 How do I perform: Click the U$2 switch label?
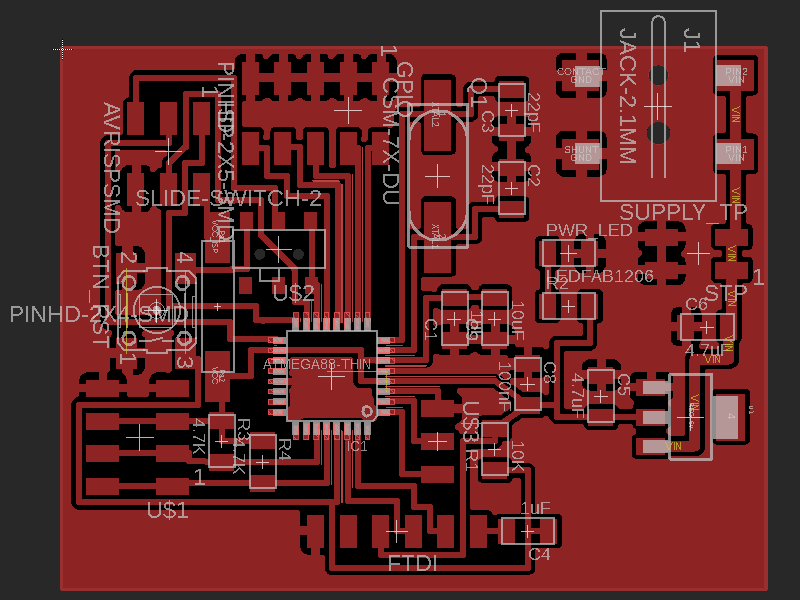tap(293, 293)
